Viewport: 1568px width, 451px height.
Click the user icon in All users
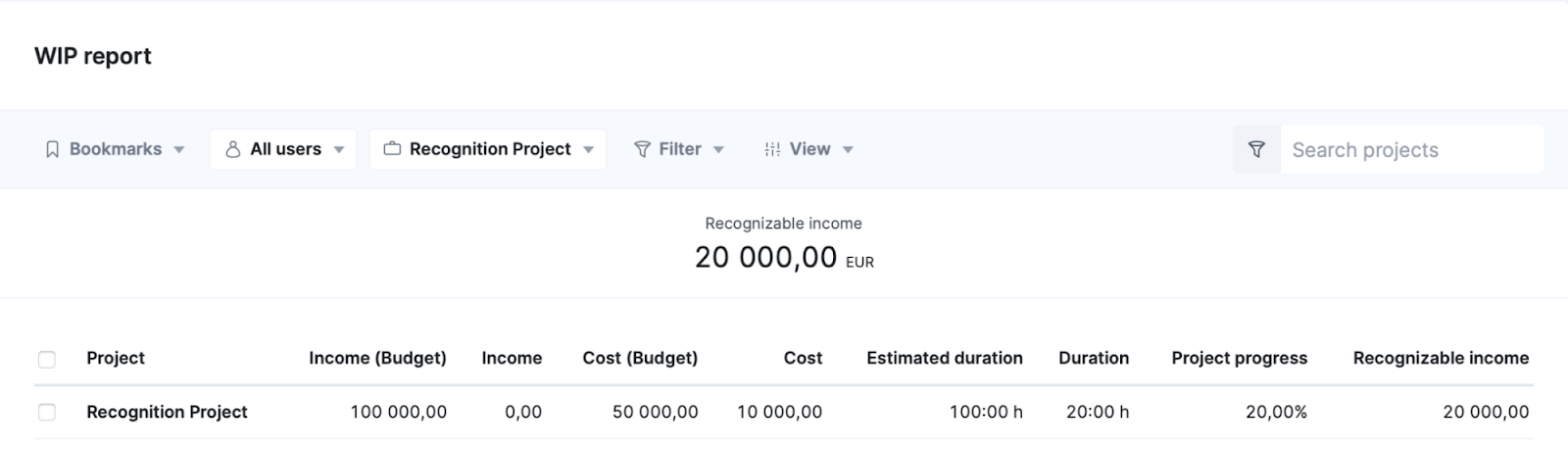233,150
